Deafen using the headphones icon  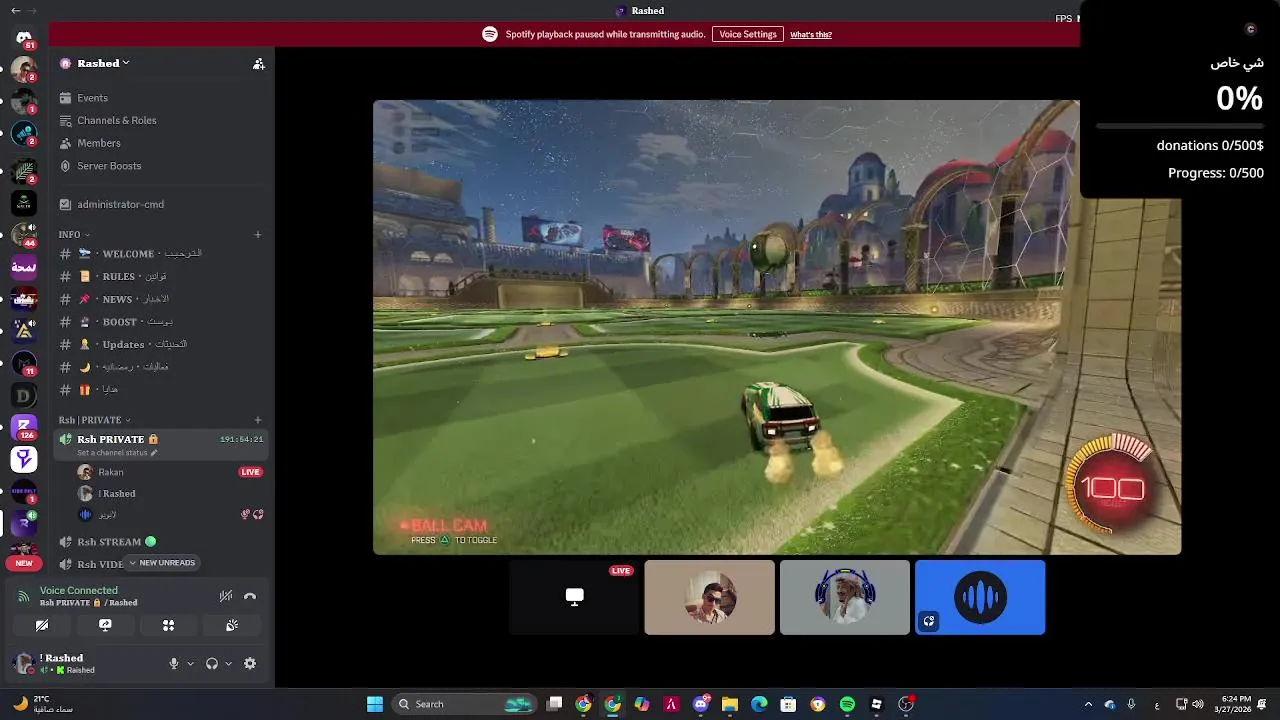tap(212, 663)
